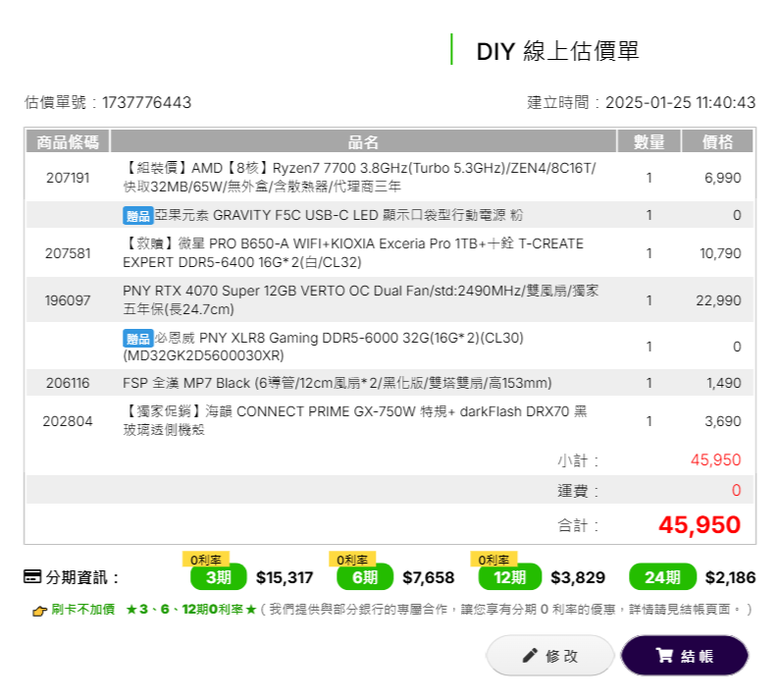Click barcode 207581
The height and width of the screenshot is (700, 780).
tap(68, 253)
